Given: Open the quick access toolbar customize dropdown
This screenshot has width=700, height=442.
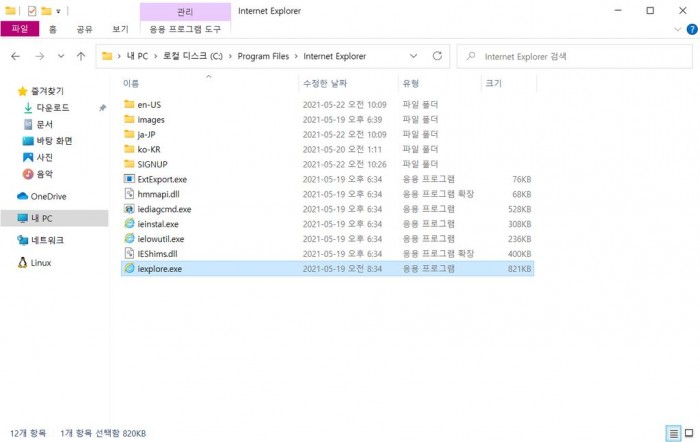Looking at the screenshot, I should (x=58, y=11).
